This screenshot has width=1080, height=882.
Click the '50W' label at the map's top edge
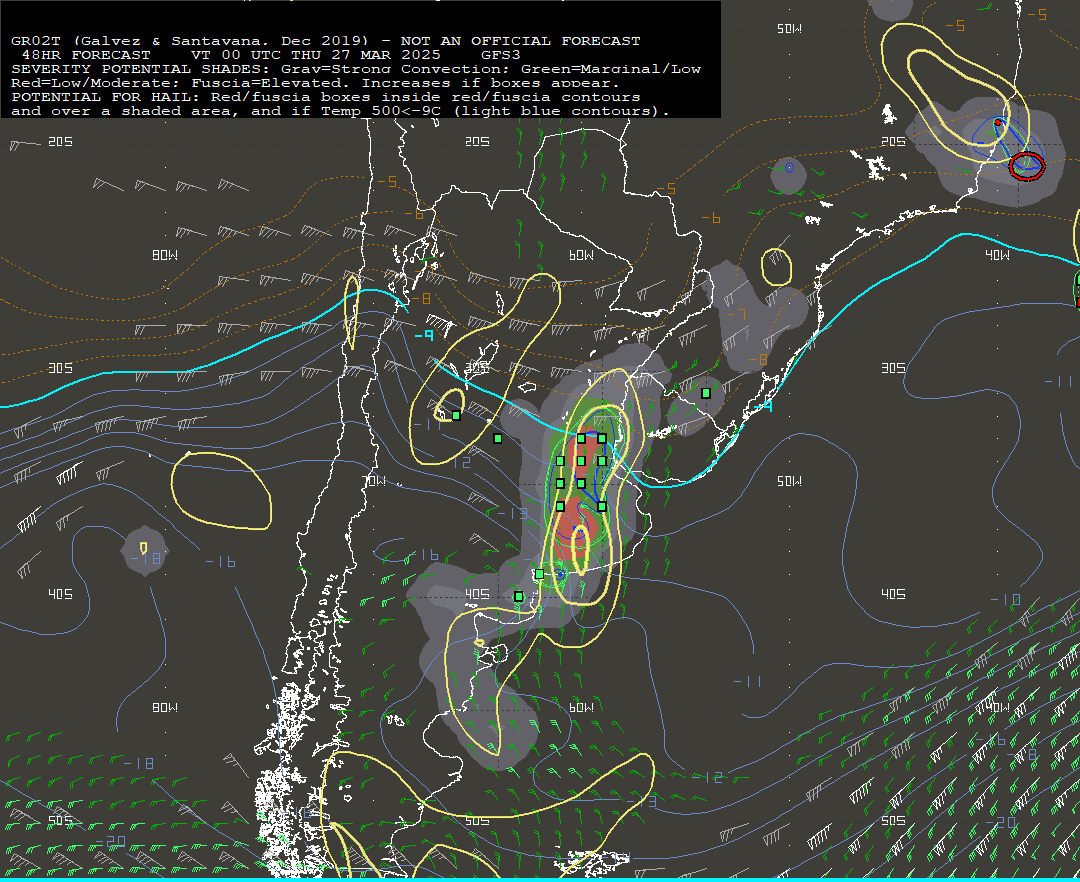tap(789, 29)
